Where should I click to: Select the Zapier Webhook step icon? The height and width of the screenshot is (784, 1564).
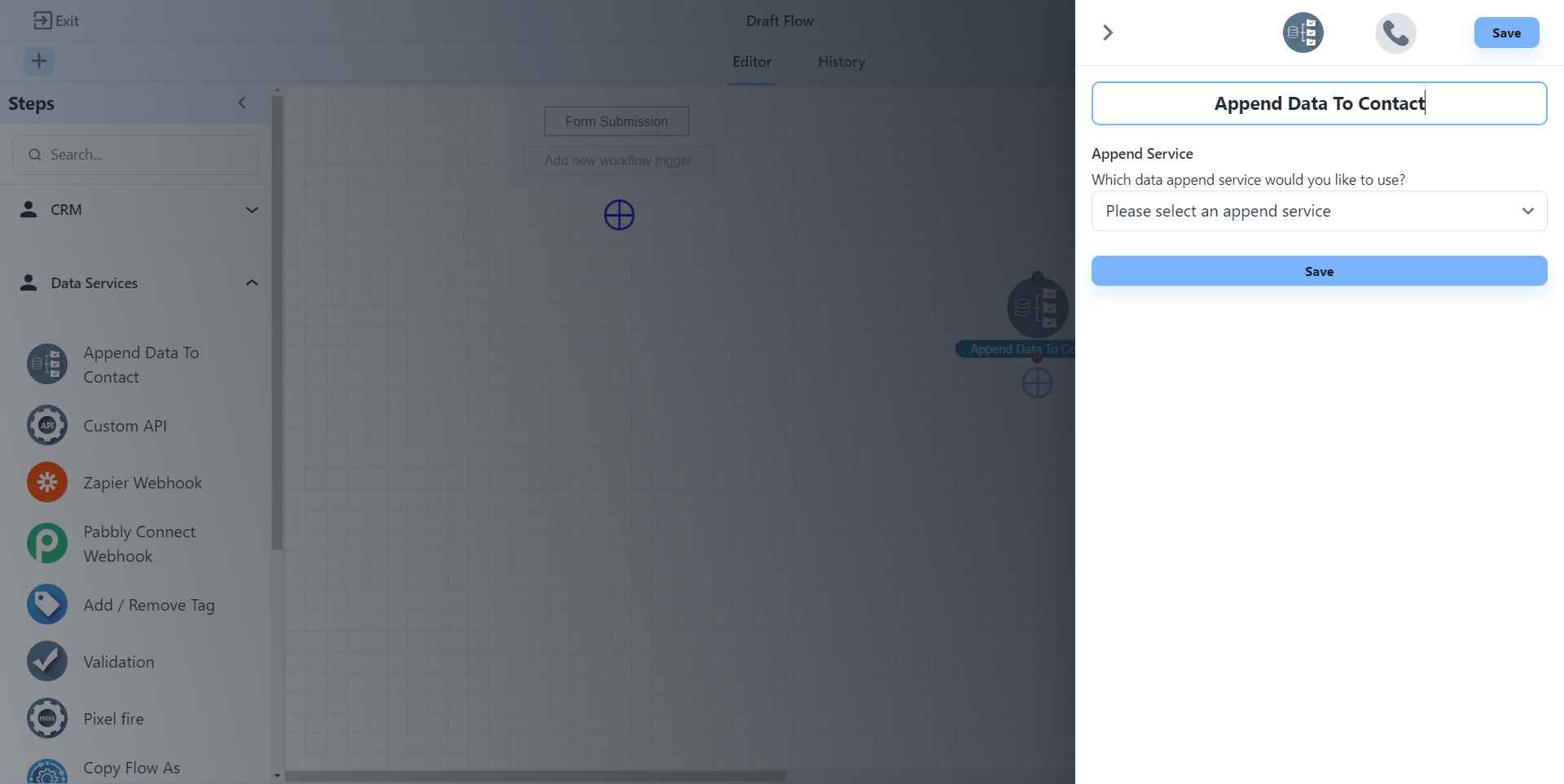[47, 483]
